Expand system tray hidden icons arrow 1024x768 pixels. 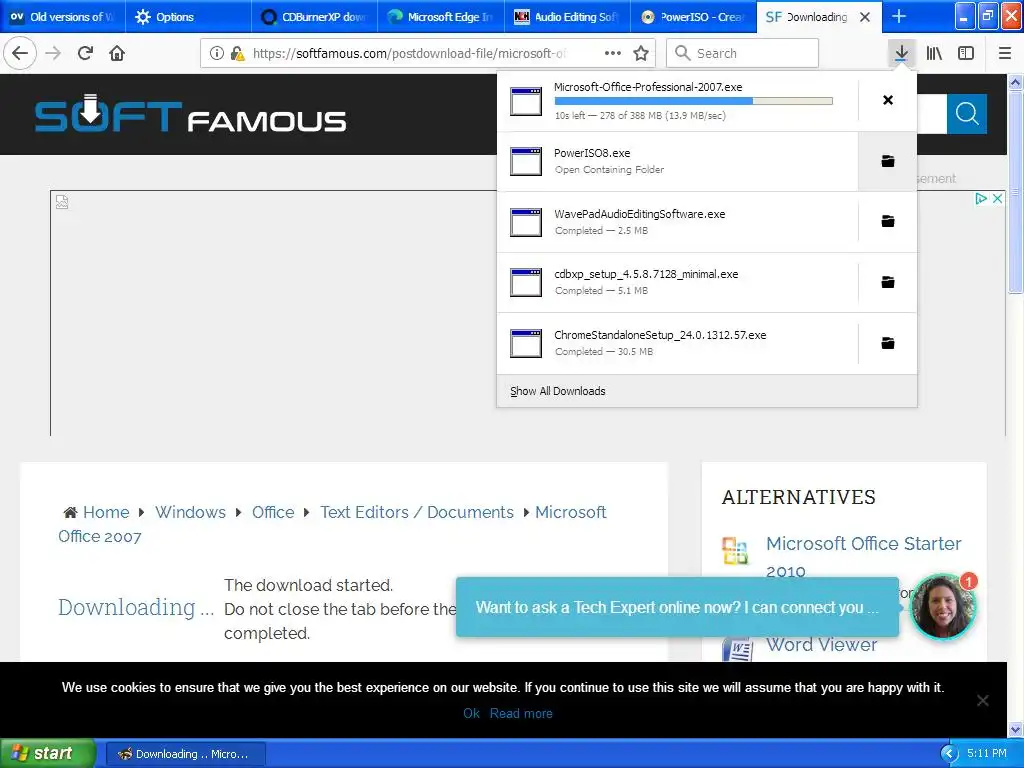[949, 754]
